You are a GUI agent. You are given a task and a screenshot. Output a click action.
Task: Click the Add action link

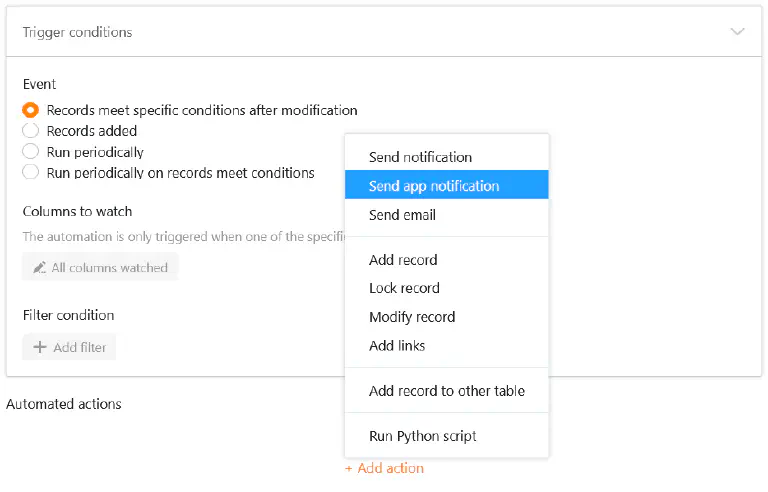[x=384, y=468]
